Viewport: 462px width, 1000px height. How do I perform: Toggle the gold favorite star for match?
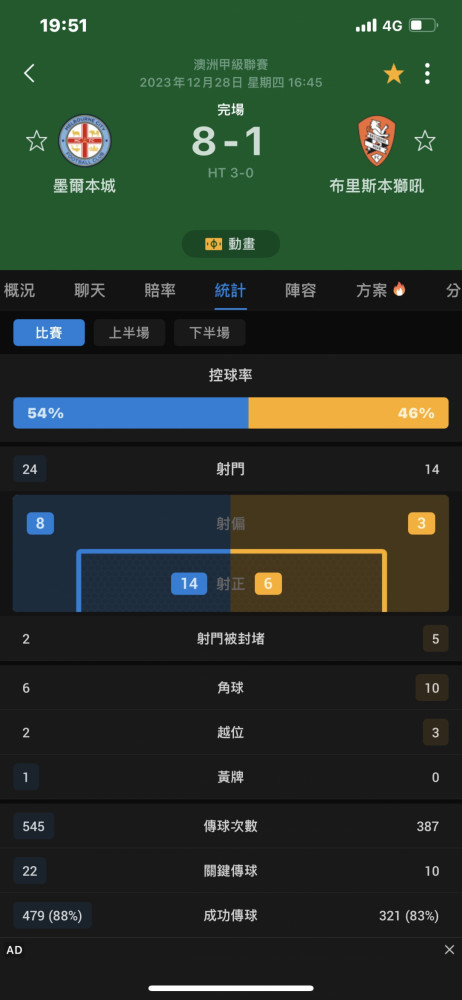click(x=394, y=74)
